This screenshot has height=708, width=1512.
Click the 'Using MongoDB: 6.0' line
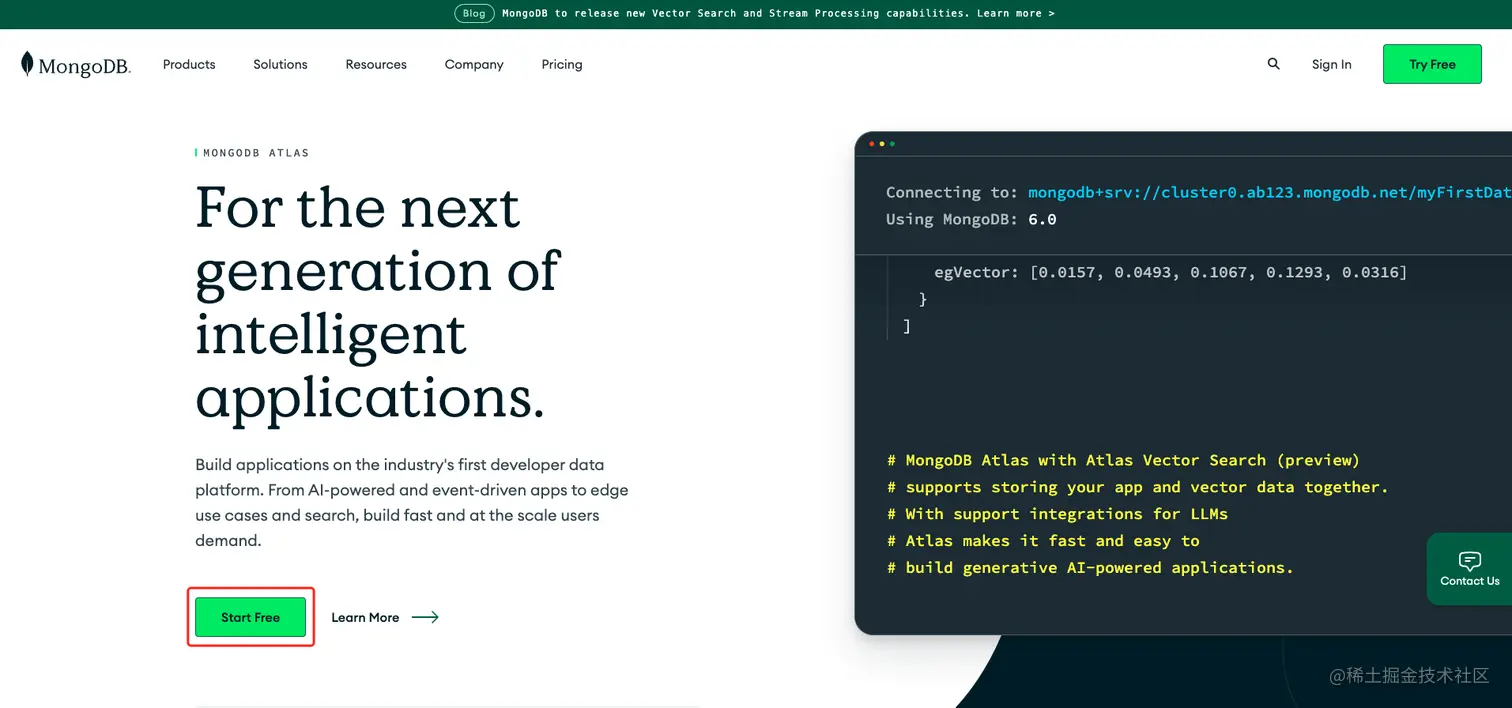(971, 219)
